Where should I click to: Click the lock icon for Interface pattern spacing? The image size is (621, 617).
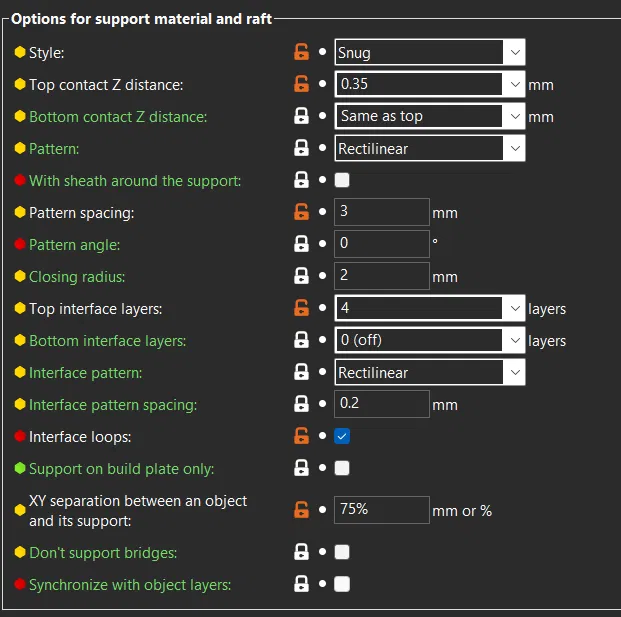[301, 404]
